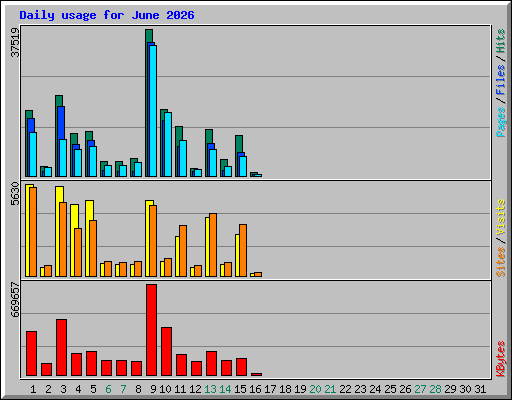Click the red KBytes bar for day 13
The height and width of the screenshot is (400, 512).
[211, 363]
